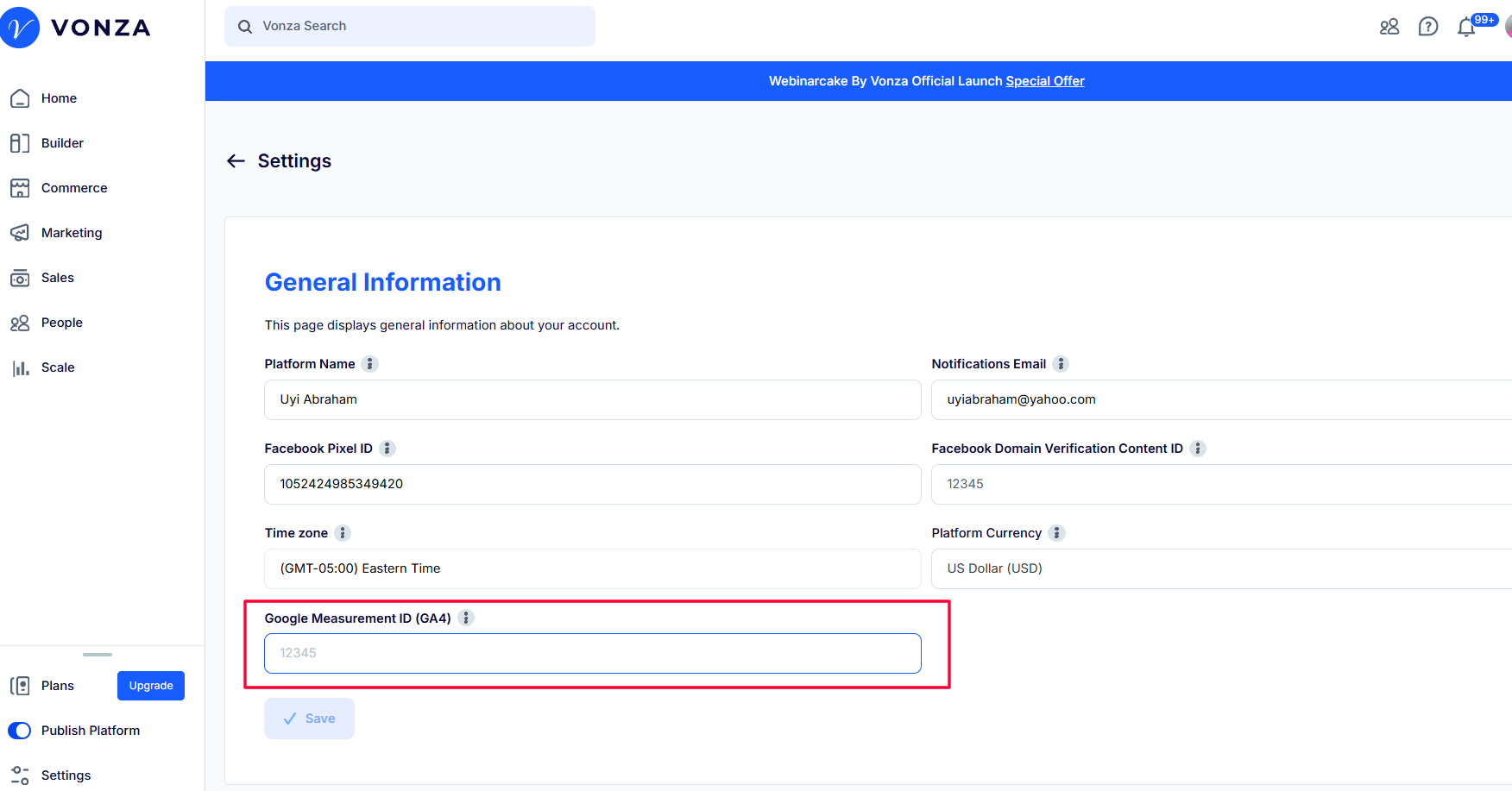
Task: Show info for Platform Name
Action: tap(369, 364)
